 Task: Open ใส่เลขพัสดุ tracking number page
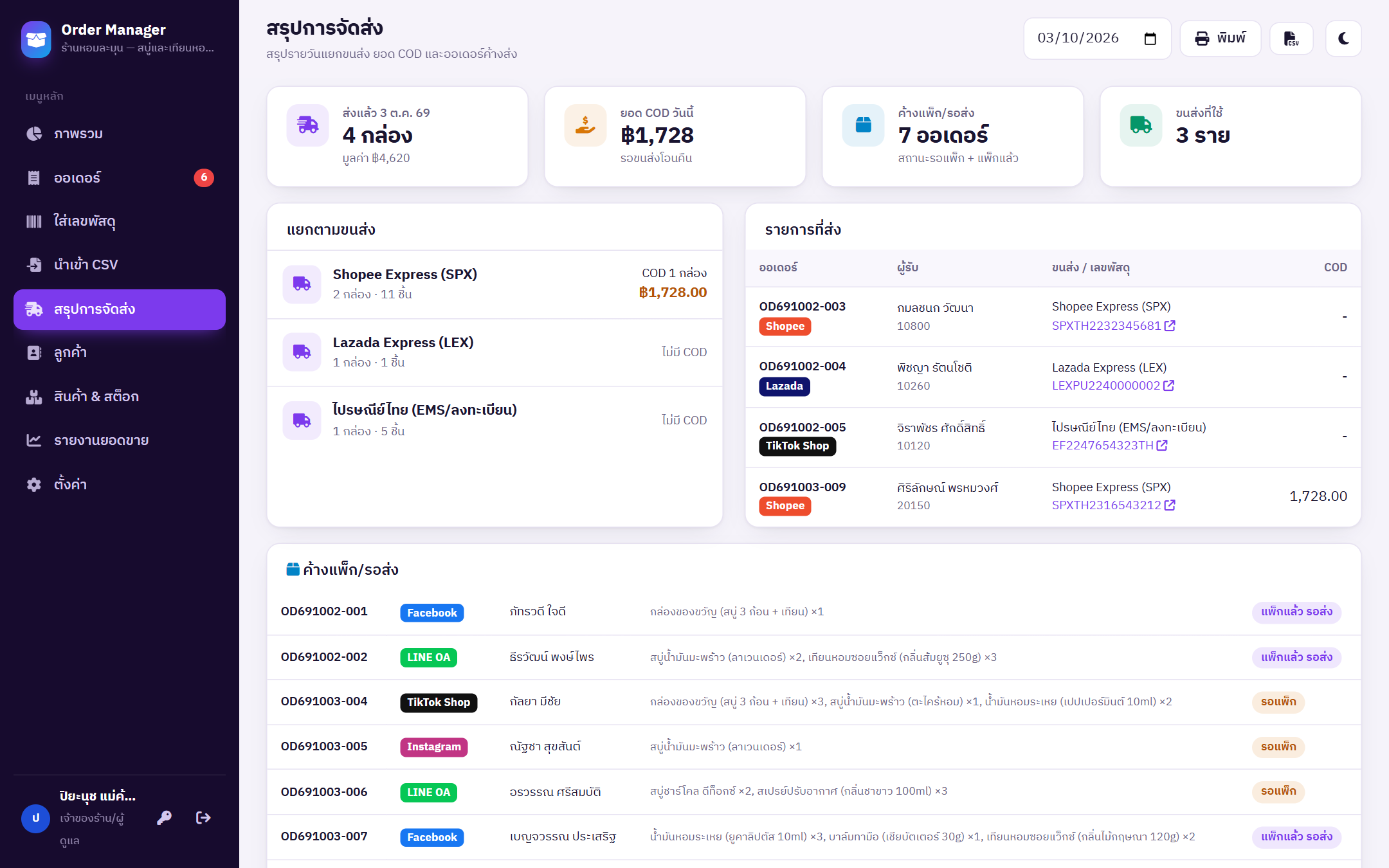[x=120, y=221]
